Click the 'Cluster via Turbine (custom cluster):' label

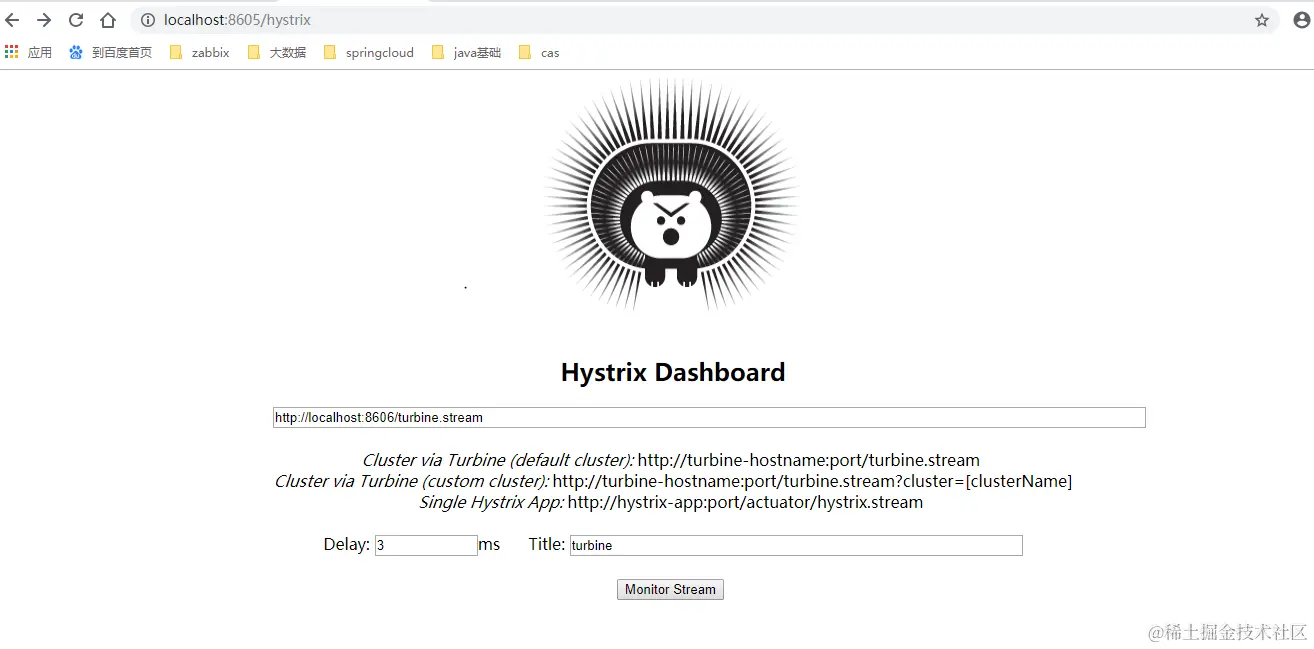[412, 482]
